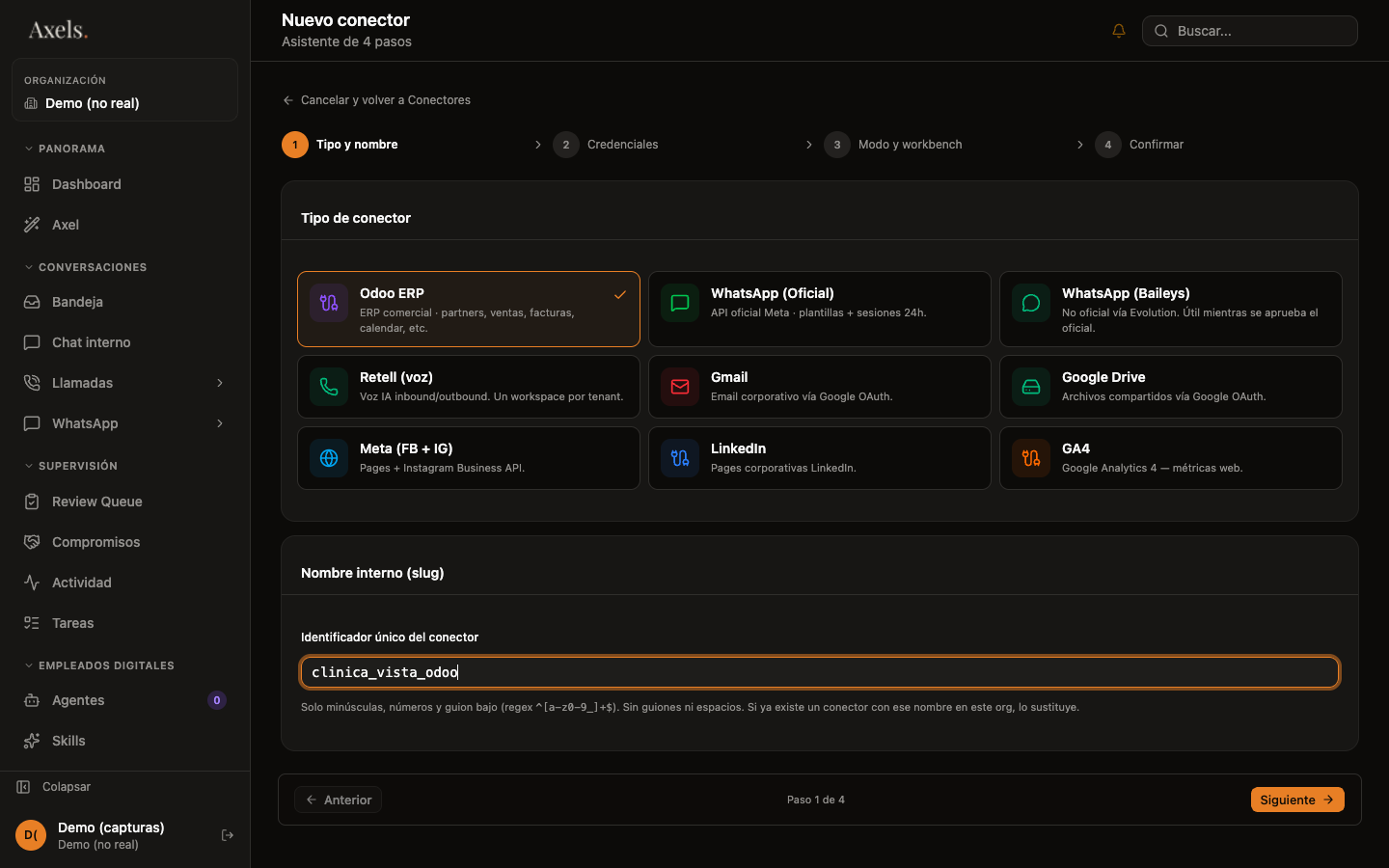The width and height of the screenshot is (1389, 868).
Task: Click the Review Queue clipboard icon
Action: tap(32, 502)
